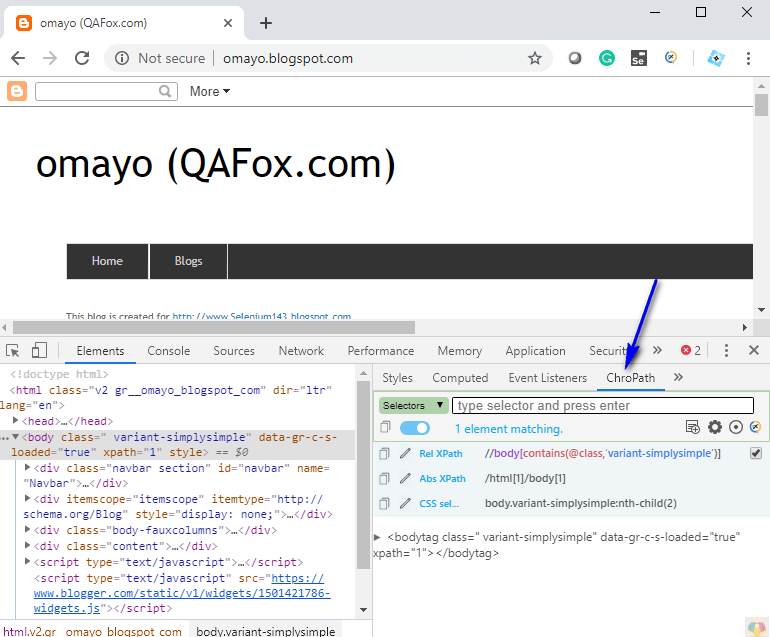Open a new browser tab with plus button
Viewport: 770px width, 637px height.
[266, 23]
